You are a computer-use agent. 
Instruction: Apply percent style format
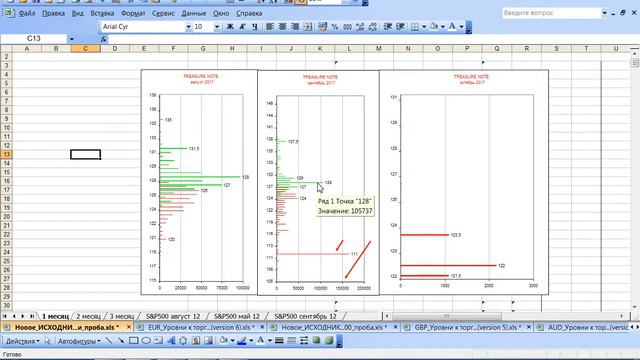(335, 27)
